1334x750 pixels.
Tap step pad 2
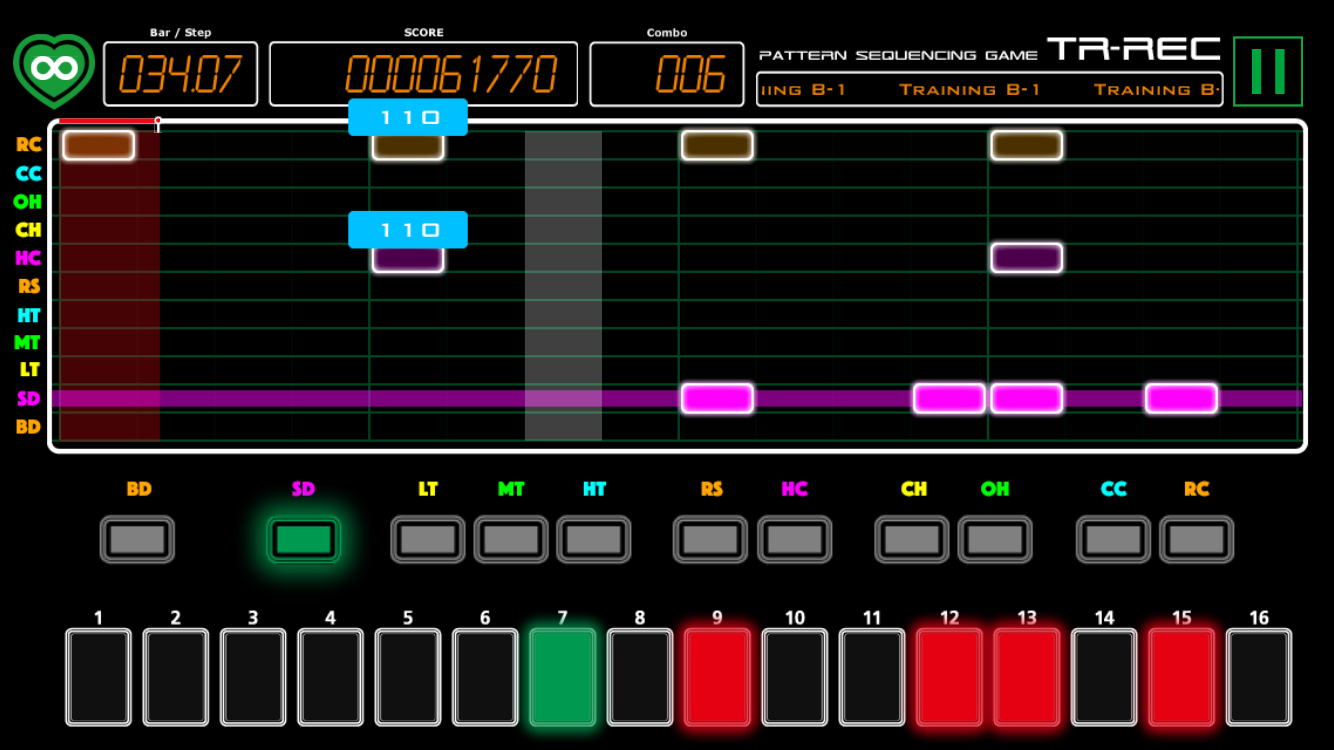click(176, 677)
